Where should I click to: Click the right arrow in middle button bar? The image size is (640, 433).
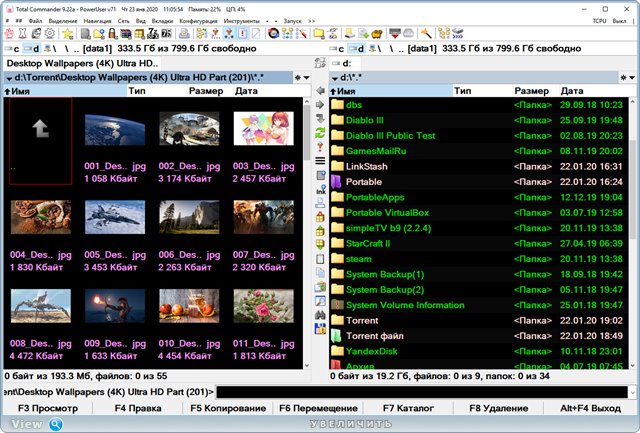tap(320, 105)
